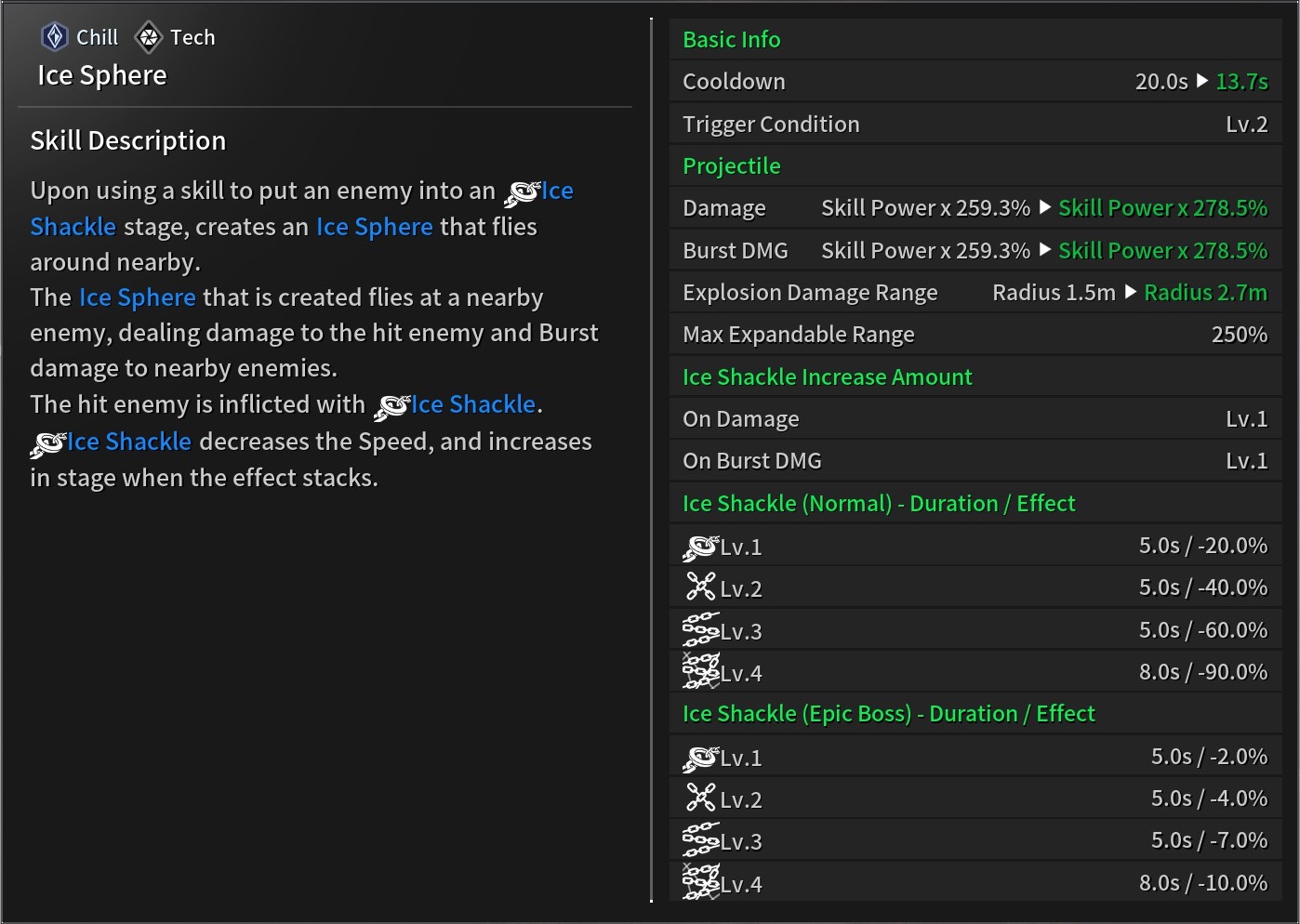Click the Normal Lv.3 Ice Shackle icon

coord(700,630)
